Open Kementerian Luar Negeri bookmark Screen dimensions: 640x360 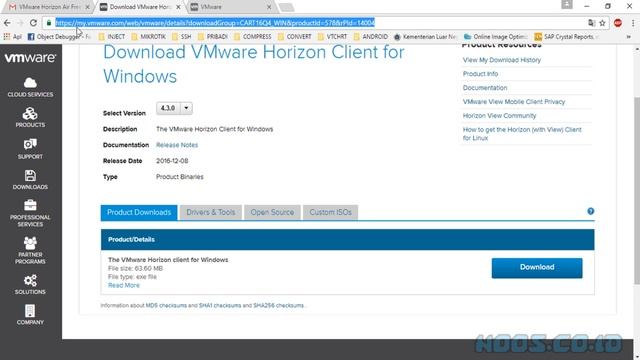[425, 37]
